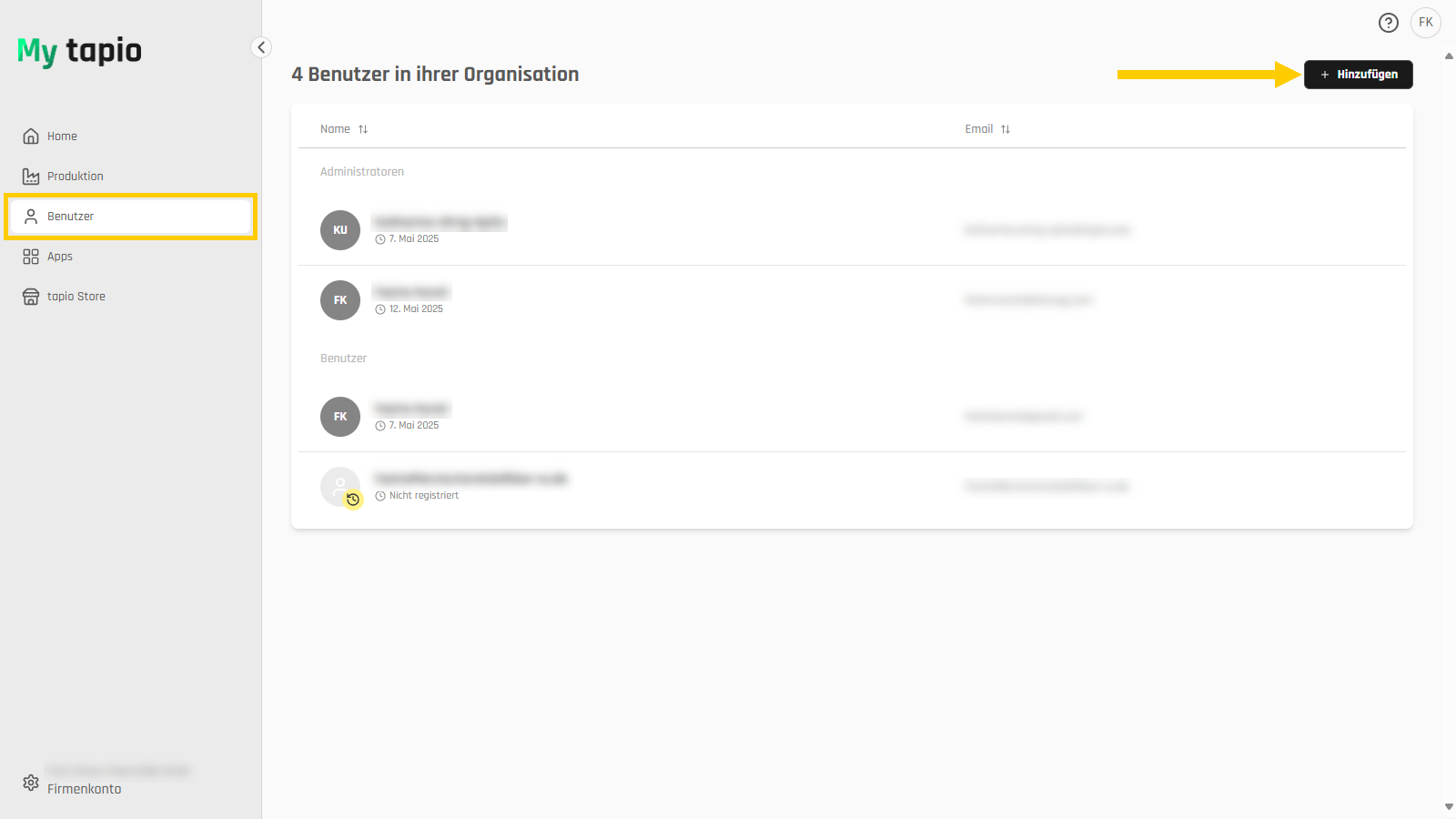The width and height of the screenshot is (1456, 819).
Task: Select the KU administrator avatar
Action: (x=340, y=230)
